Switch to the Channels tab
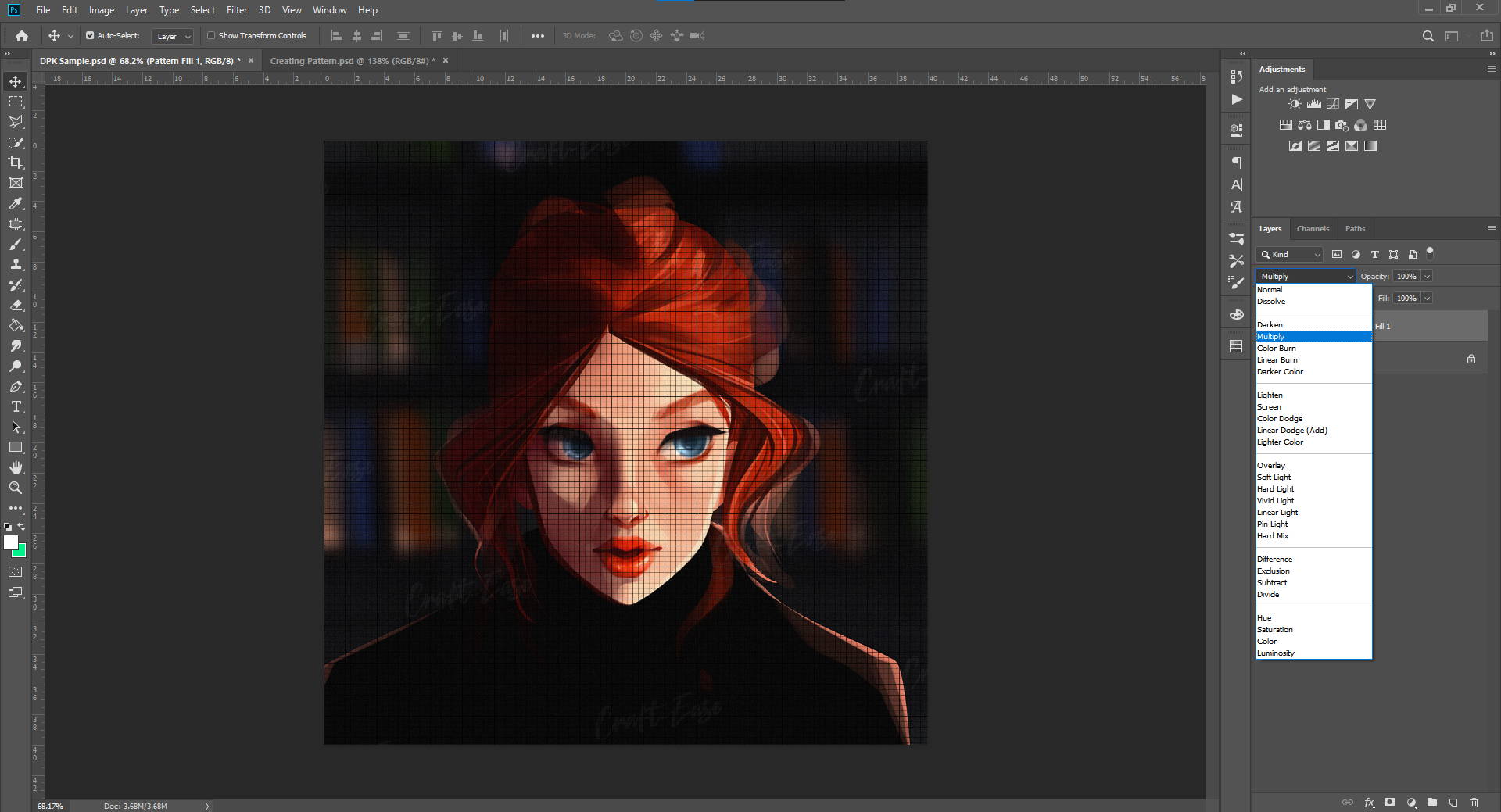 tap(1313, 229)
